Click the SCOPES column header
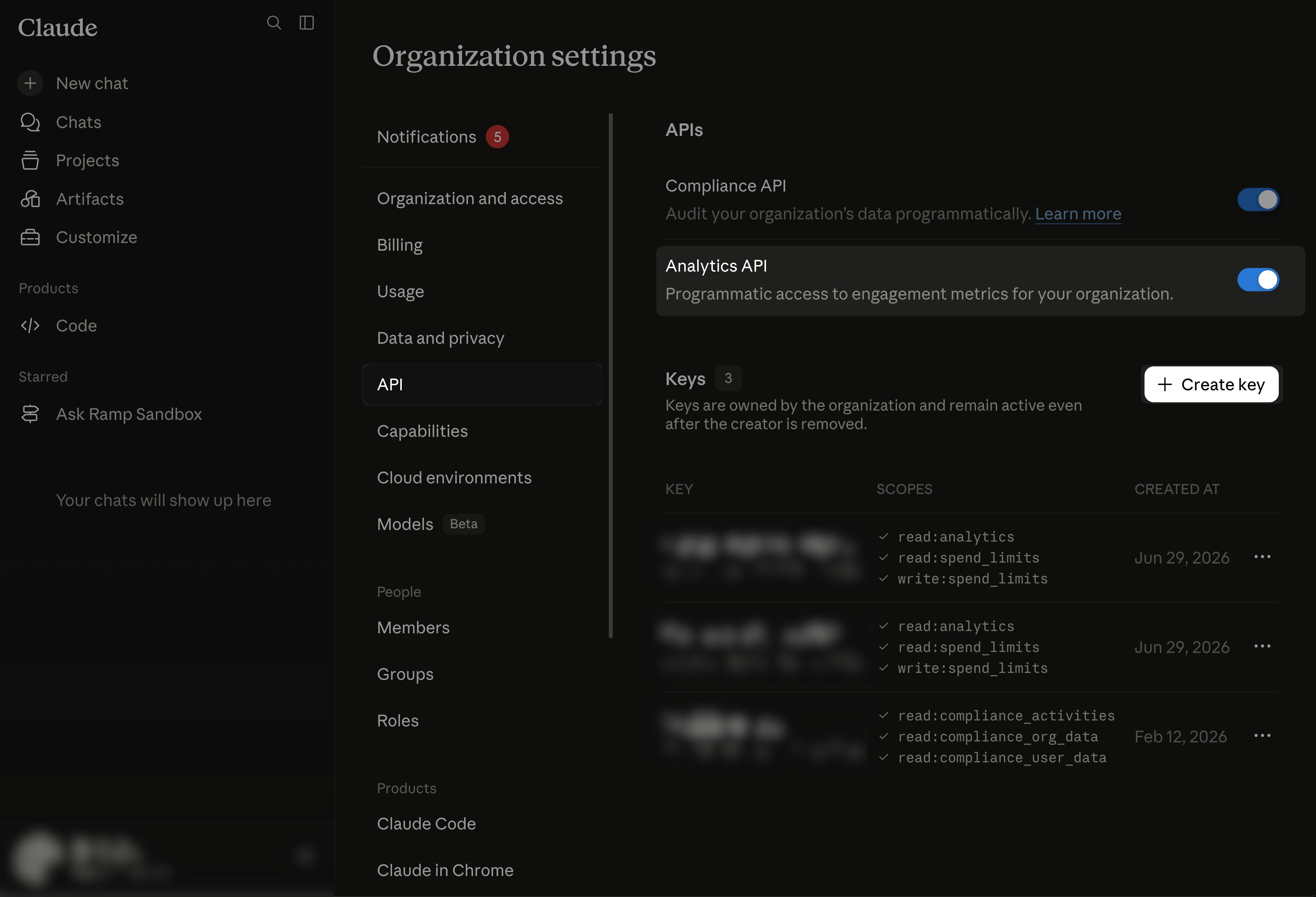The height and width of the screenshot is (897, 1316). tap(904, 489)
